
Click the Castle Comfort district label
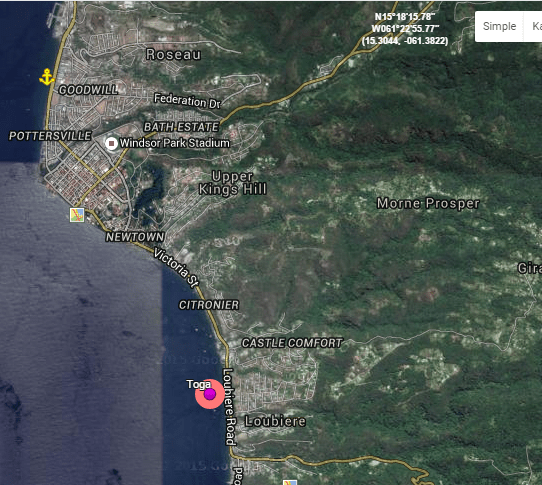(x=292, y=343)
